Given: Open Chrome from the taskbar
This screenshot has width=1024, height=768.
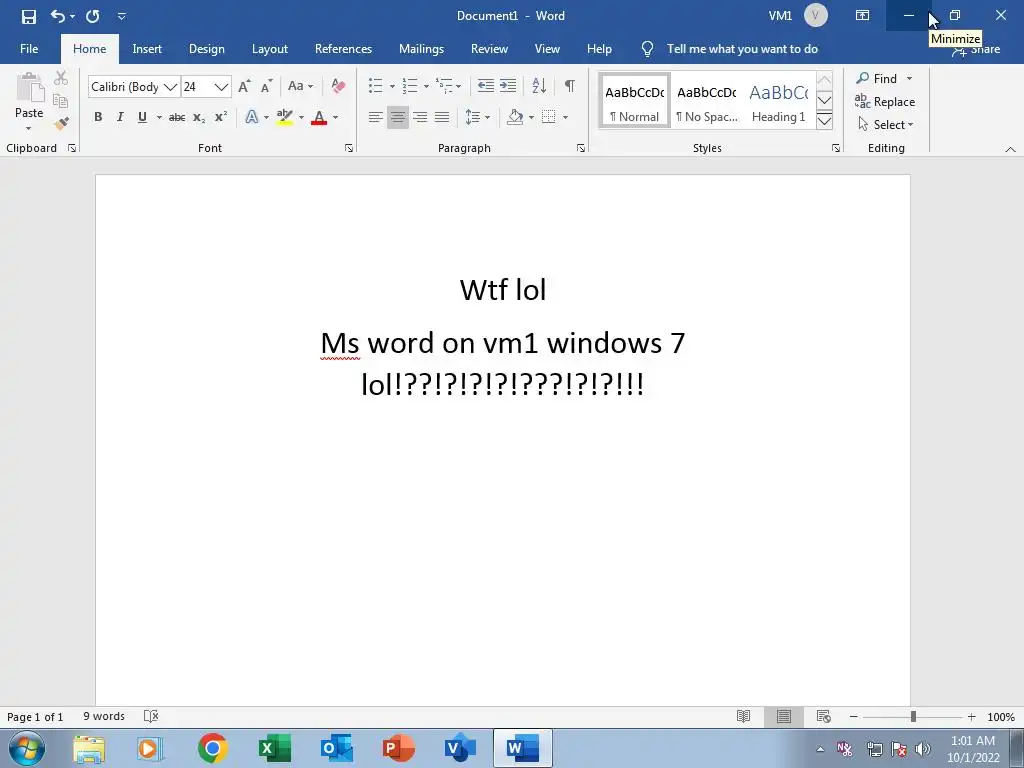Looking at the screenshot, I should pyautogui.click(x=212, y=748).
